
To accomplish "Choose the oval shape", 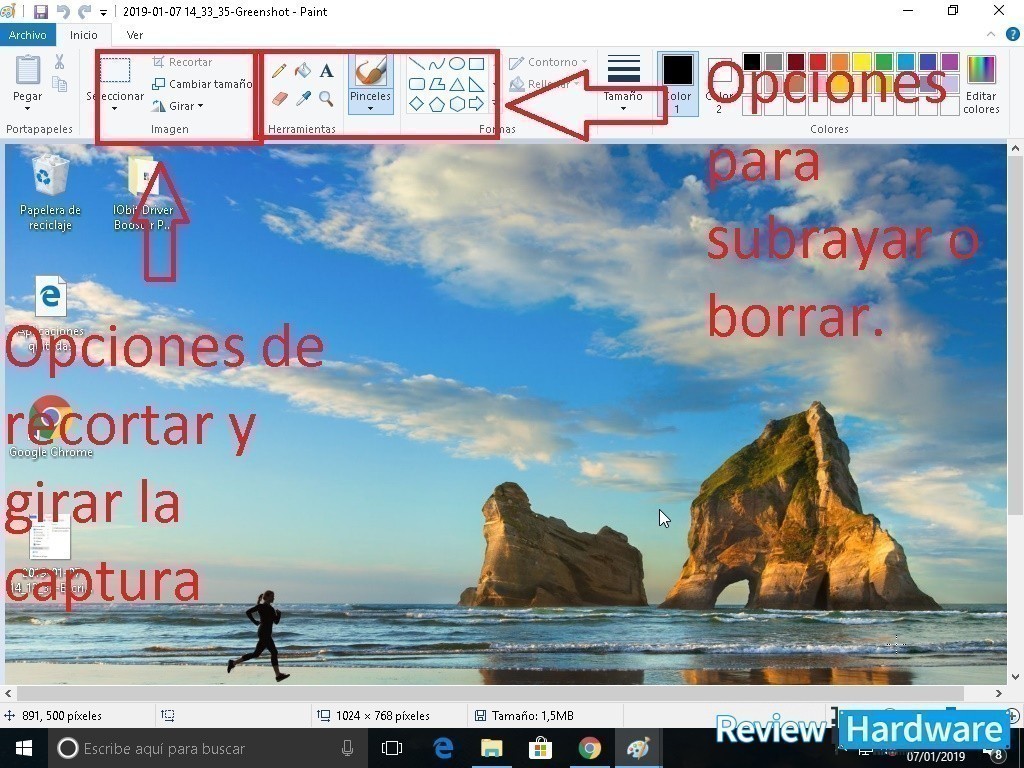I will click(457, 63).
